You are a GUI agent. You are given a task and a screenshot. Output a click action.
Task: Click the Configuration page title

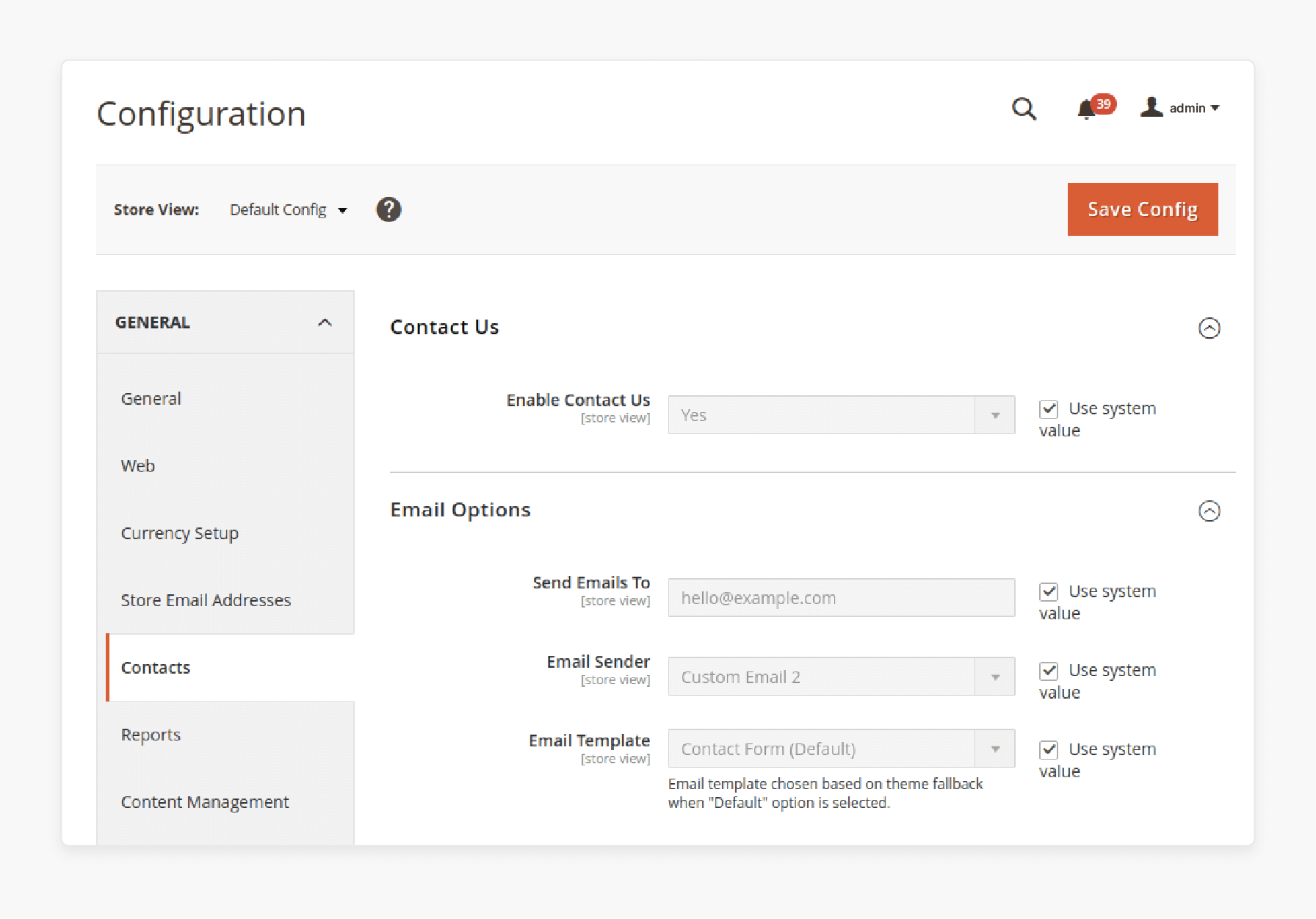[201, 114]
